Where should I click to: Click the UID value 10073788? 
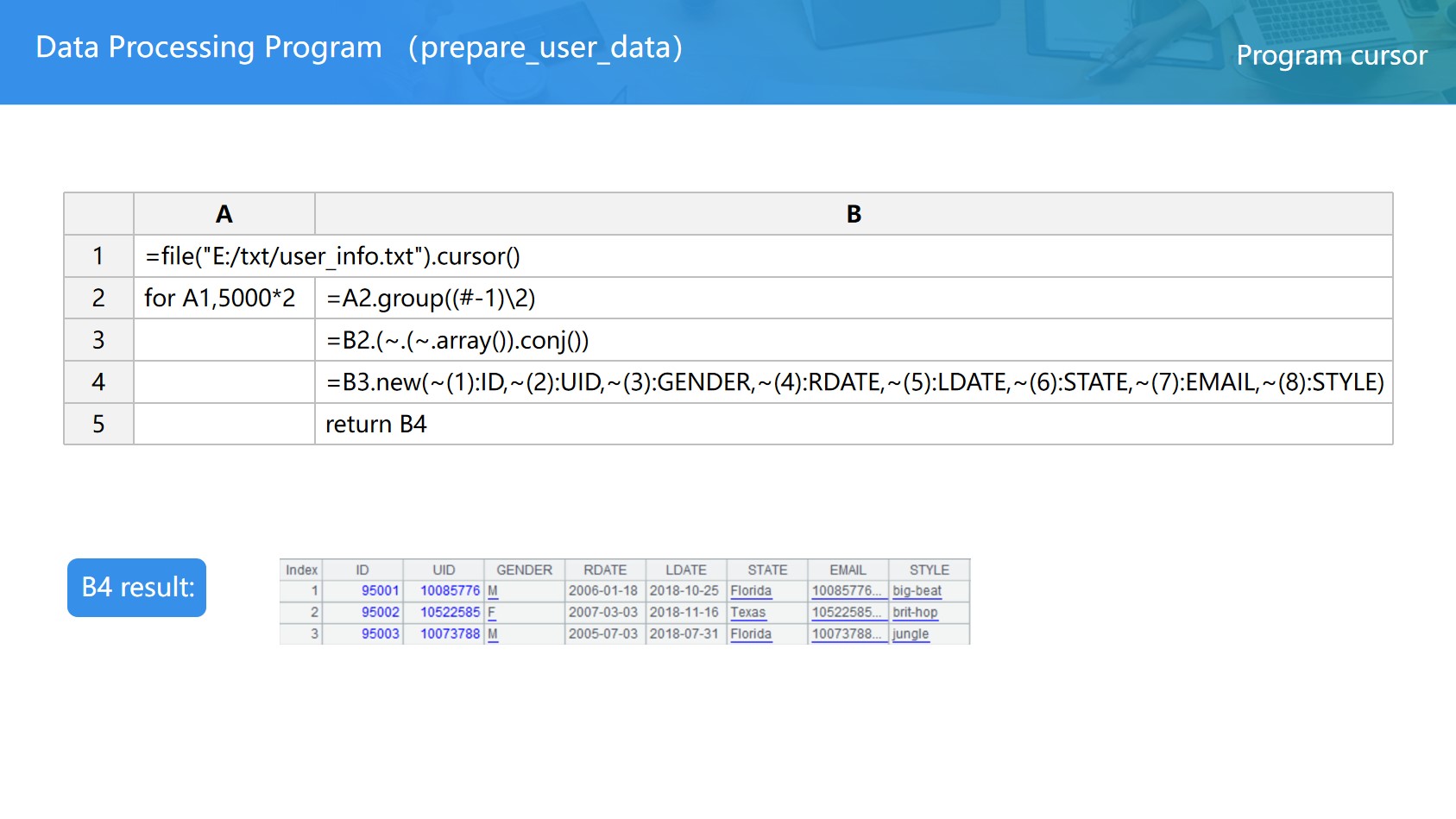[450, 634]
